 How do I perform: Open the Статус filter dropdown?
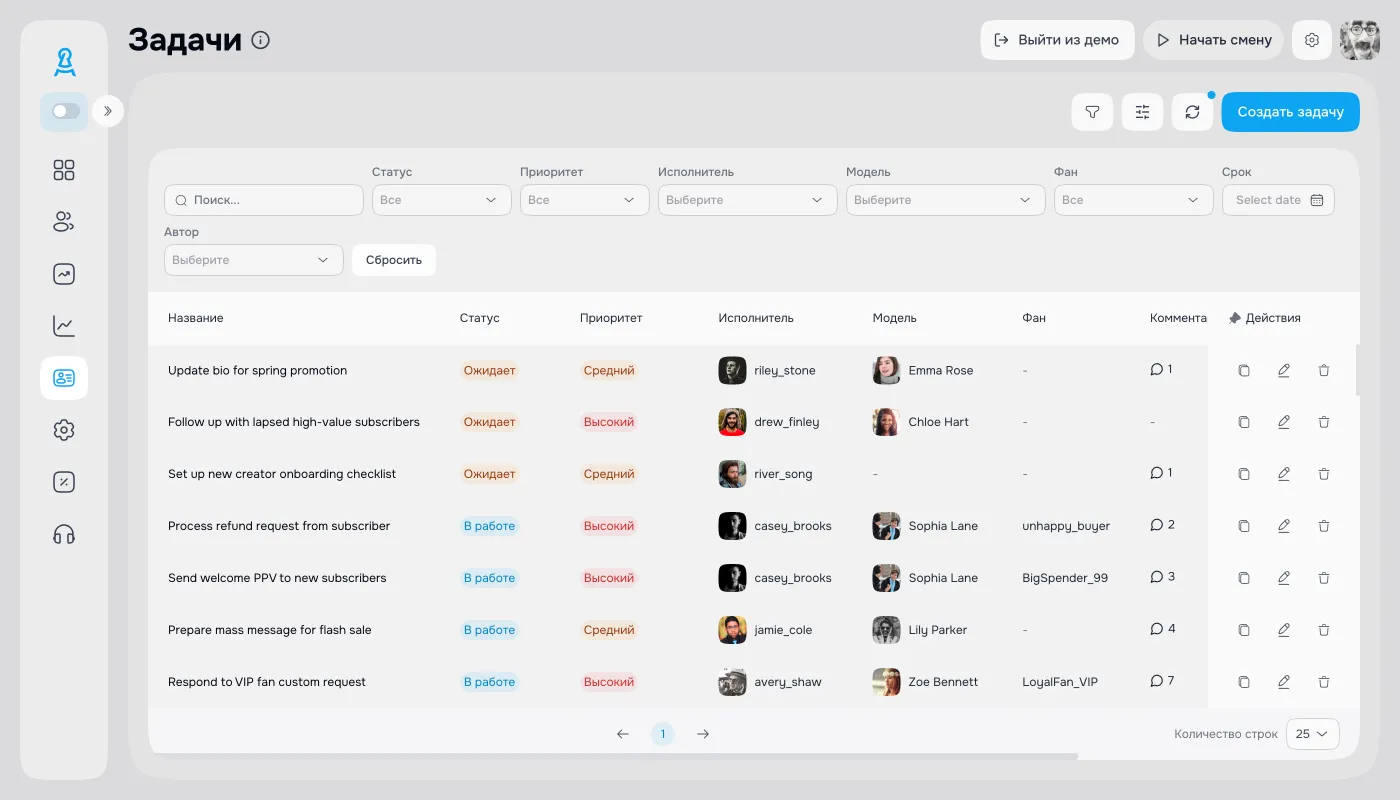[x=441, y=200]
